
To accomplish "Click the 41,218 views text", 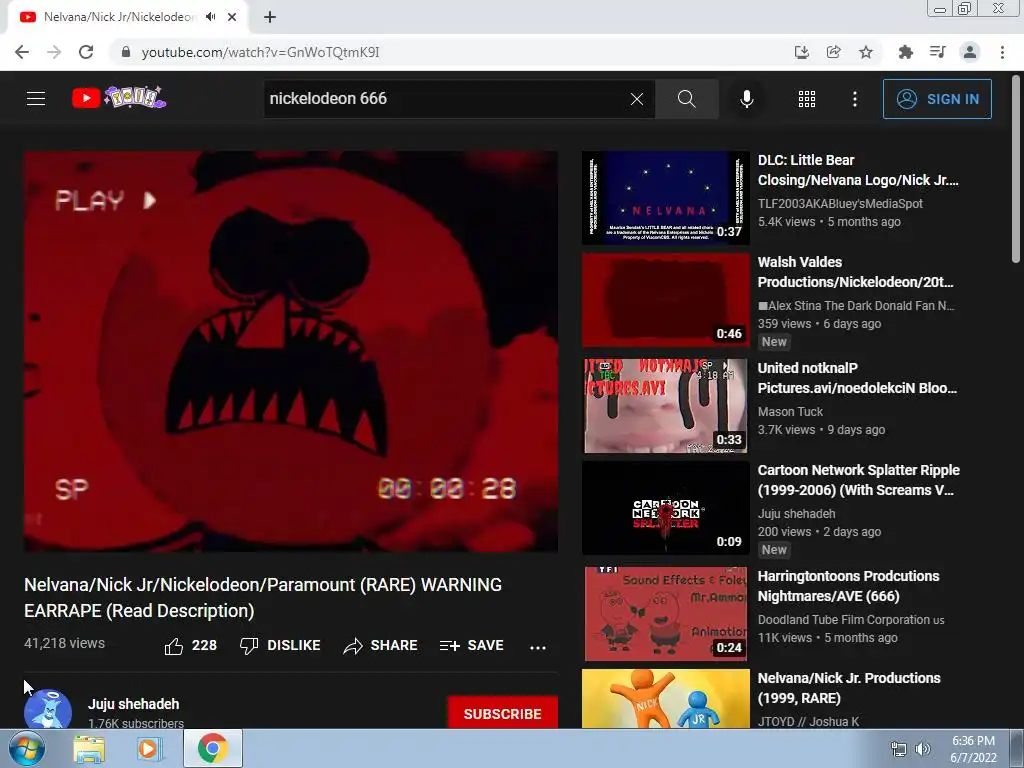I will point(64,643).
